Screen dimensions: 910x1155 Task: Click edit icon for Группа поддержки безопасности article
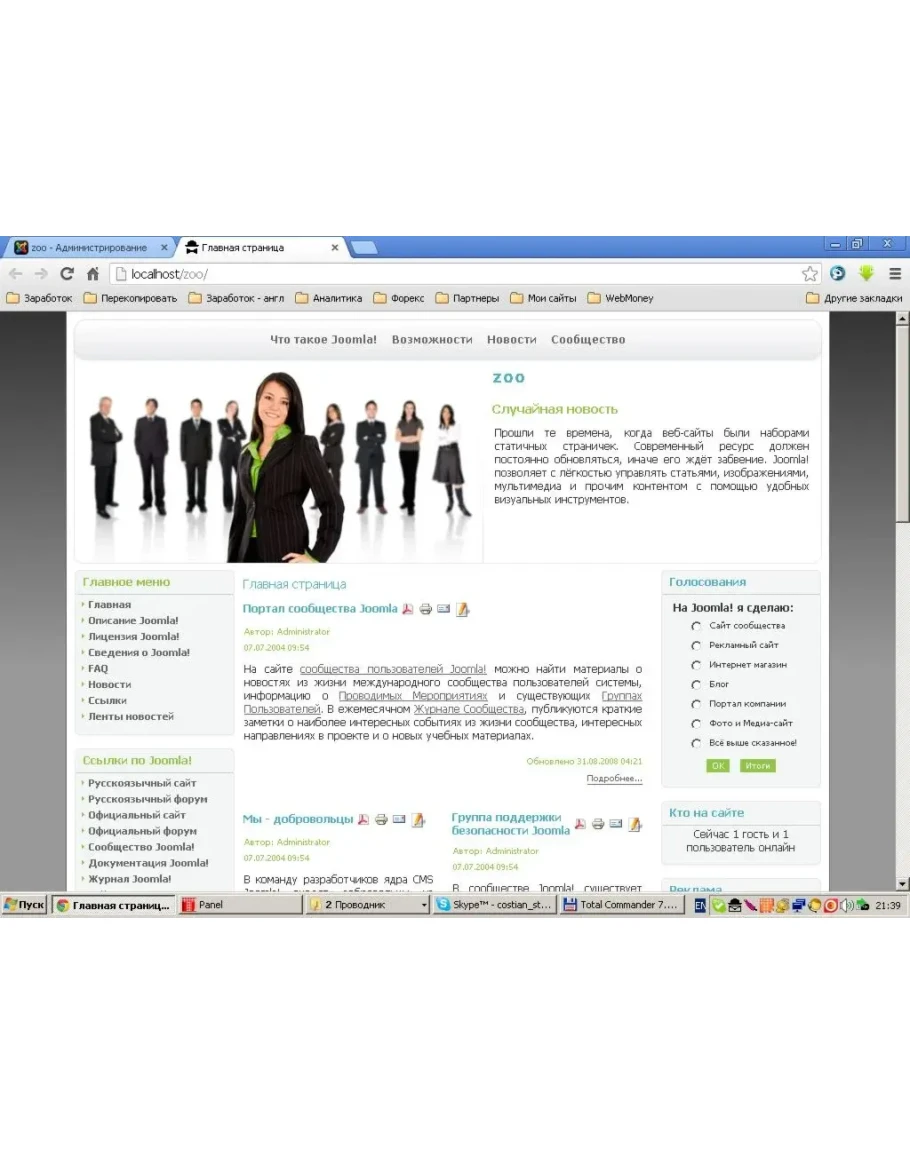click(634, 825)
